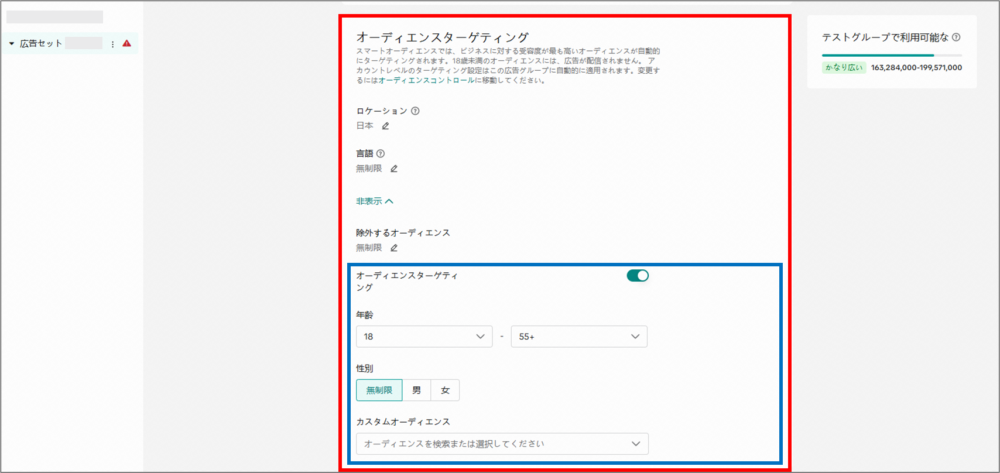
Task: Select 男 gender option
Action: (x=417, y=390)
